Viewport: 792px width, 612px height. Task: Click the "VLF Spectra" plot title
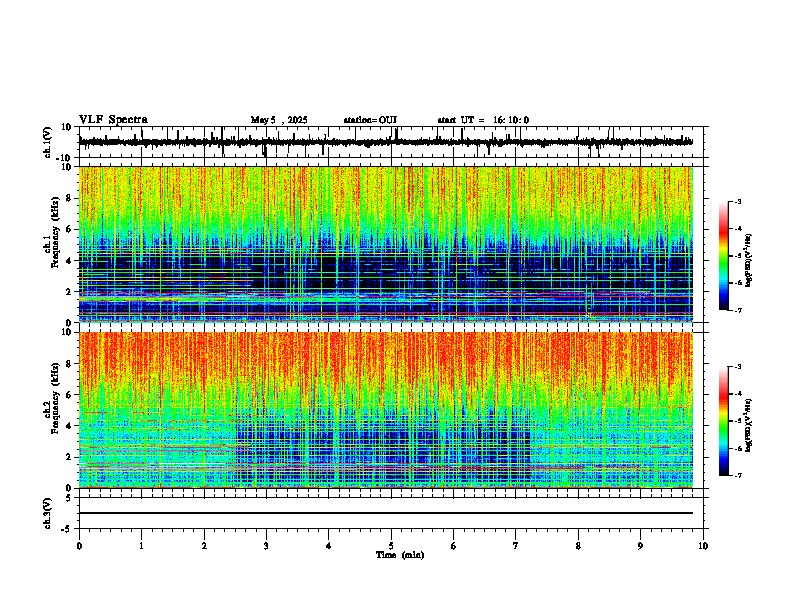[113, 120]
